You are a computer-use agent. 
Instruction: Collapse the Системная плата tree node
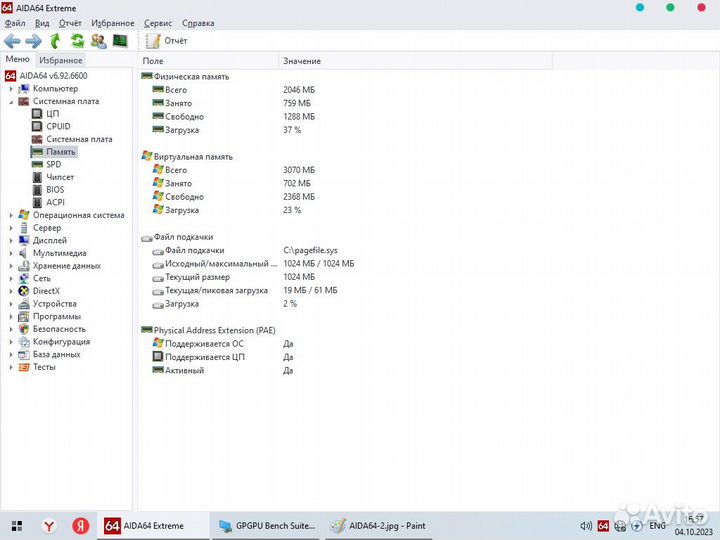tap(11, 101)
